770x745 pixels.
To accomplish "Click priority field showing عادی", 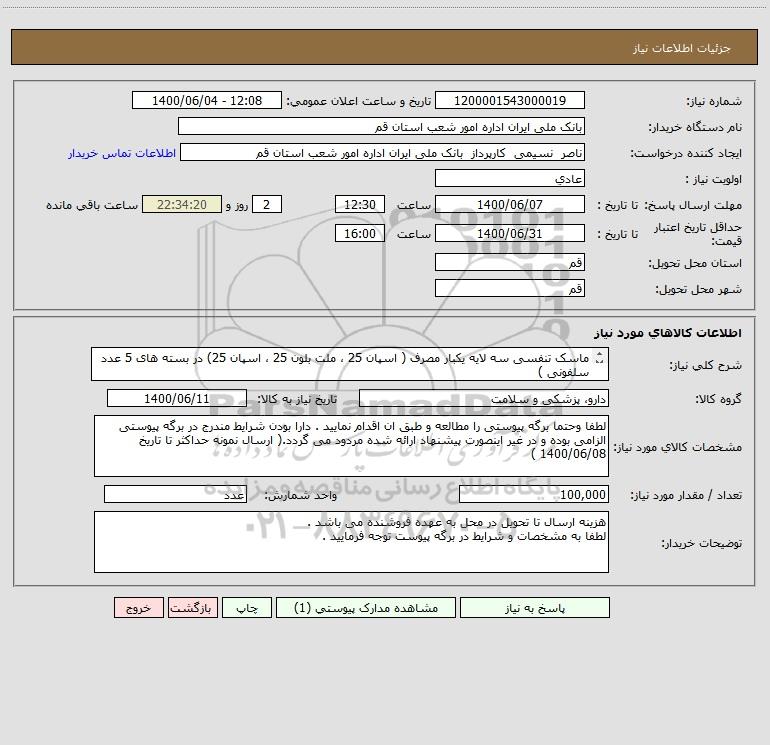I will pos(510,178).
